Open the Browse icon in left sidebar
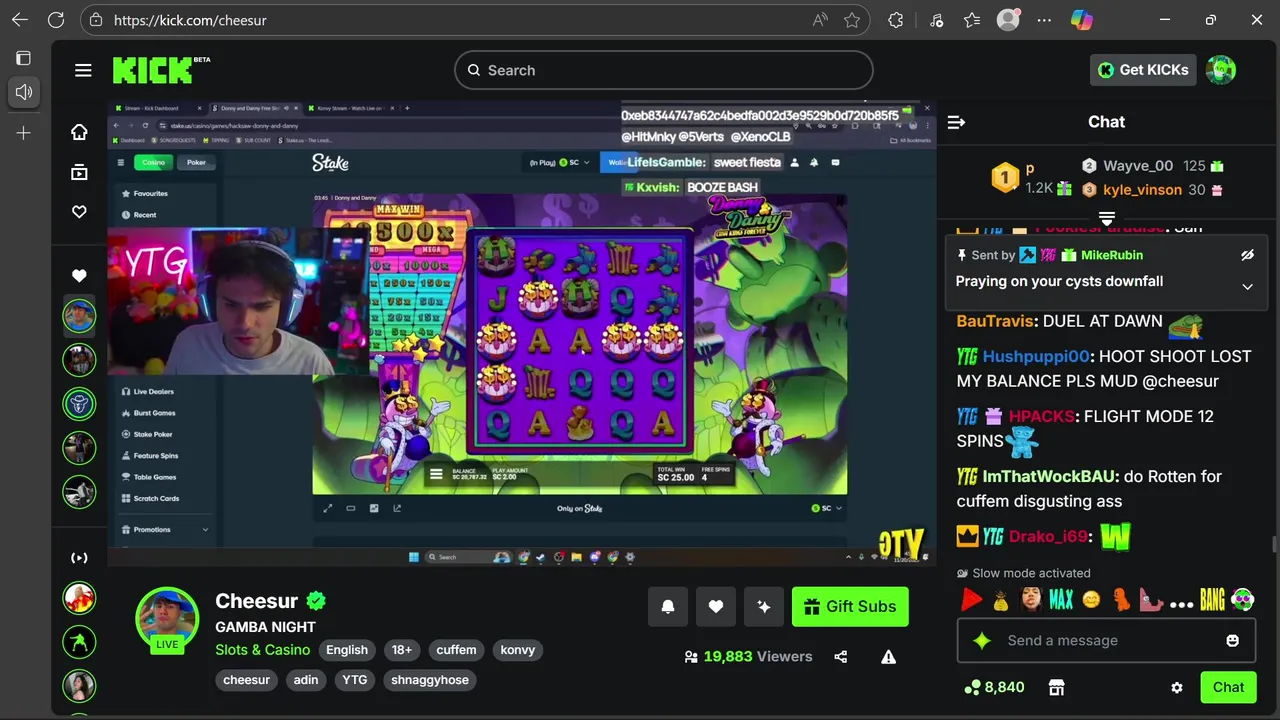 coord(79,172)
